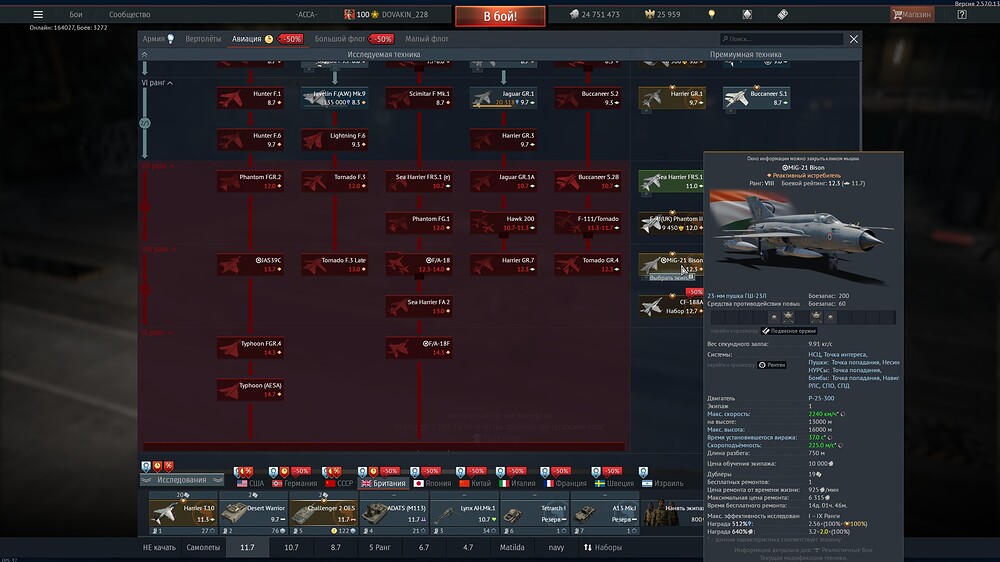
Task: Switch to the Большой флот tab
Action: [x=353, y=39]
